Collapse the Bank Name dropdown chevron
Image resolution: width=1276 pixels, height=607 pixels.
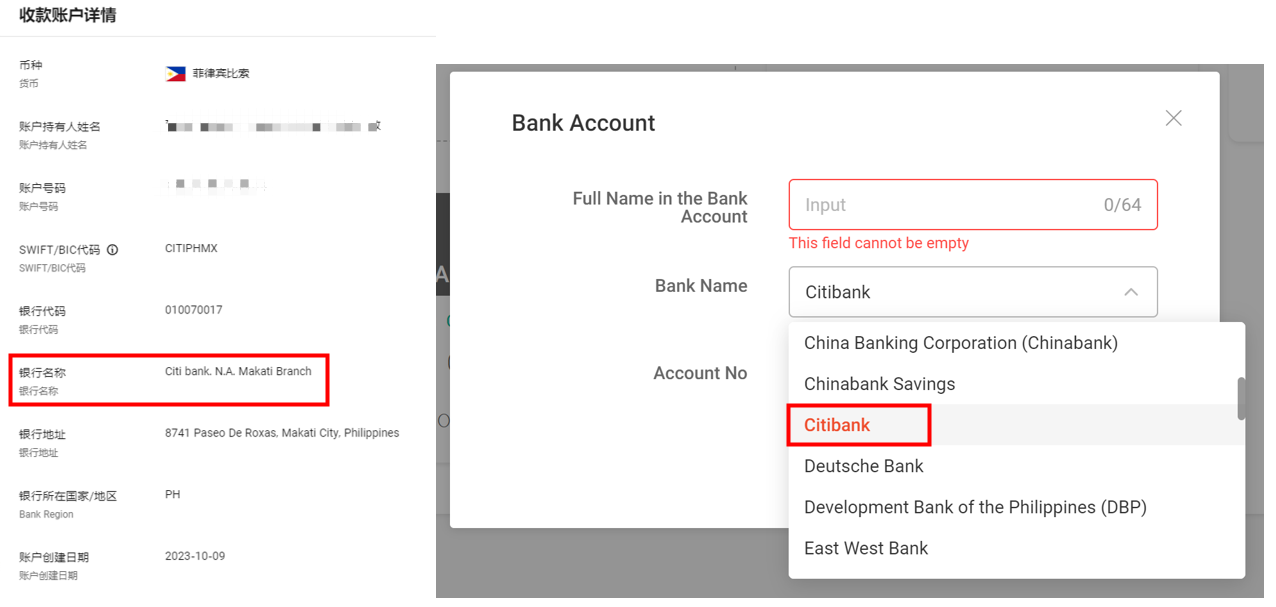click(x=1131, y=292)
